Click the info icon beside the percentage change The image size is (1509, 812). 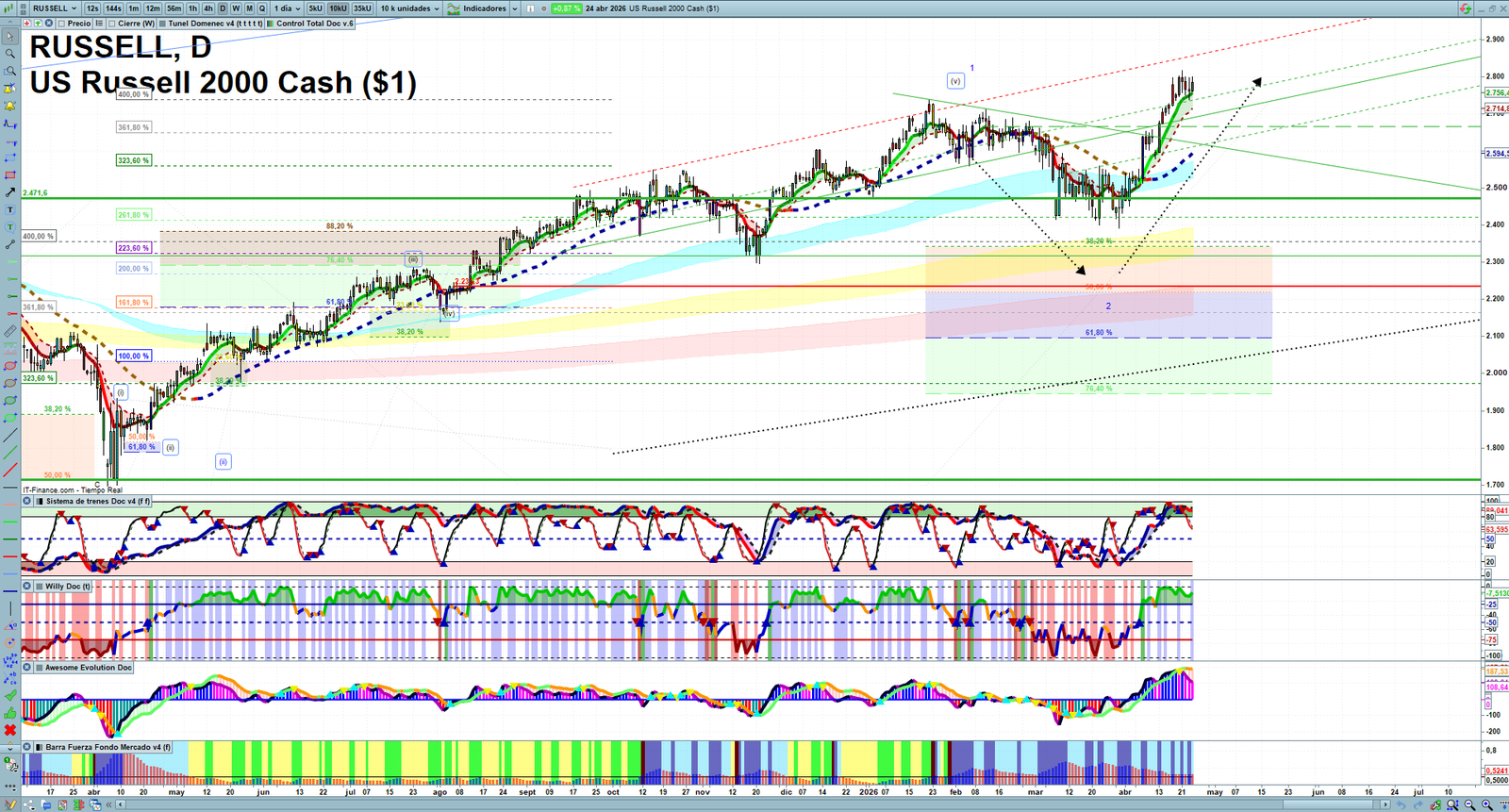click(x=531, y=8)
